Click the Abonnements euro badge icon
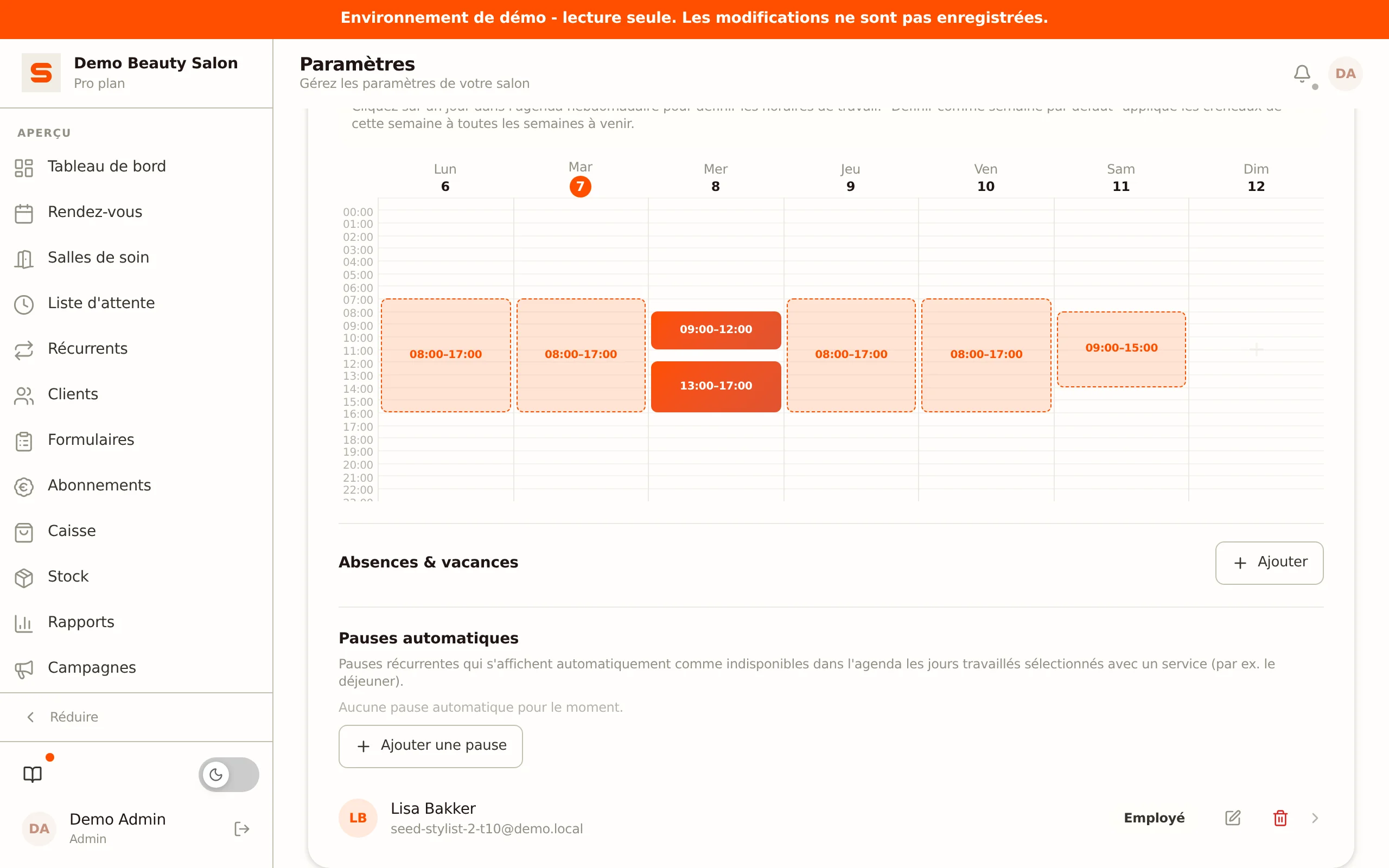The width and height of the screenshot is (1389, 868). tap(23, 487)
